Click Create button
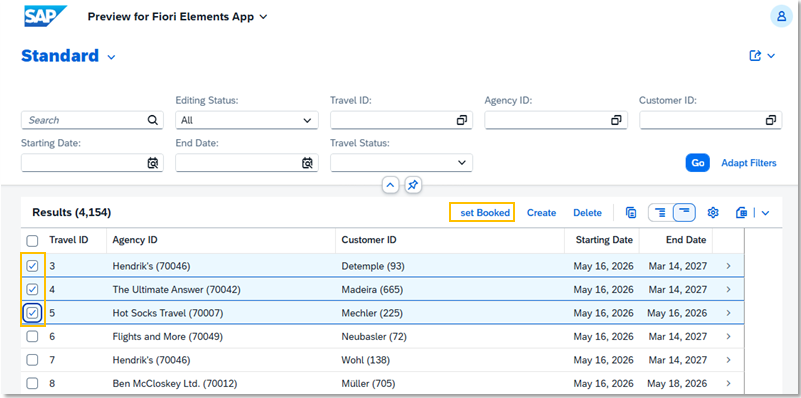The height and width of the screenshot is (398, 801). coord(541,213)
